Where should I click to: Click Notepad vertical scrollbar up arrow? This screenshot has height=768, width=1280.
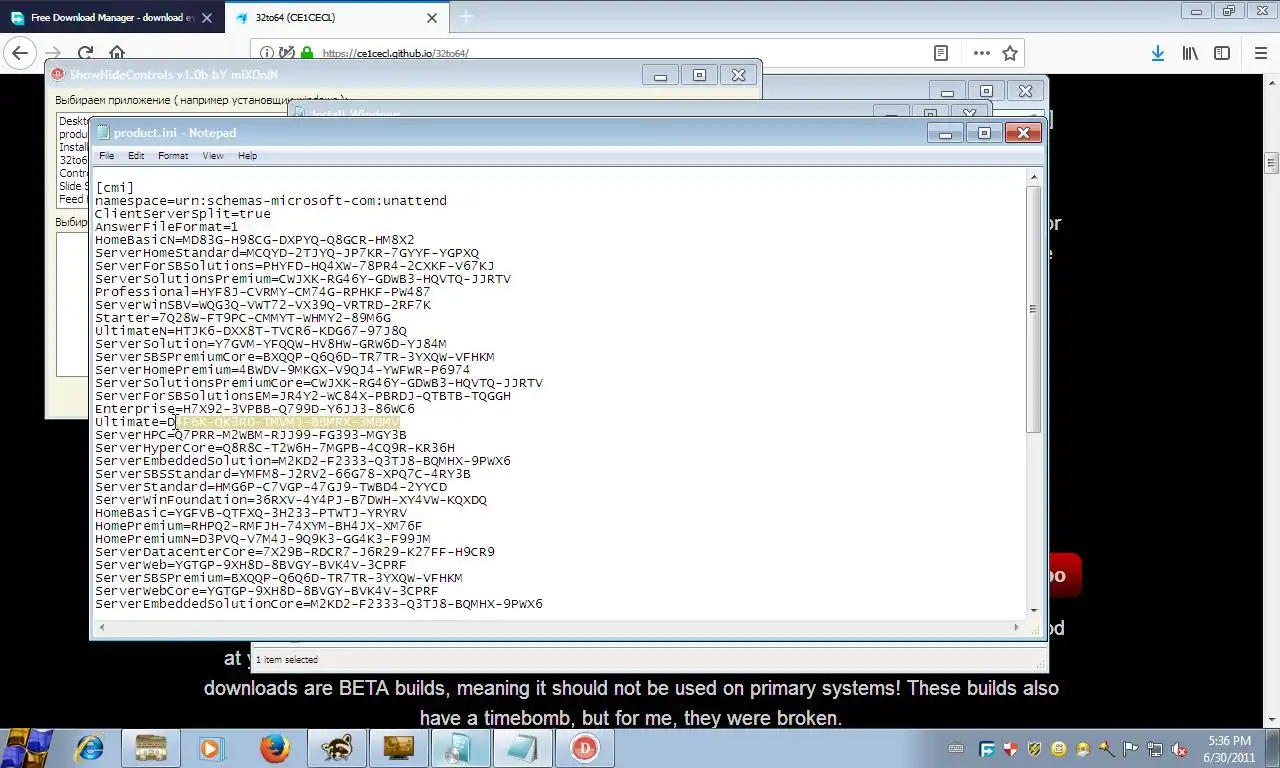(1033, 177)
